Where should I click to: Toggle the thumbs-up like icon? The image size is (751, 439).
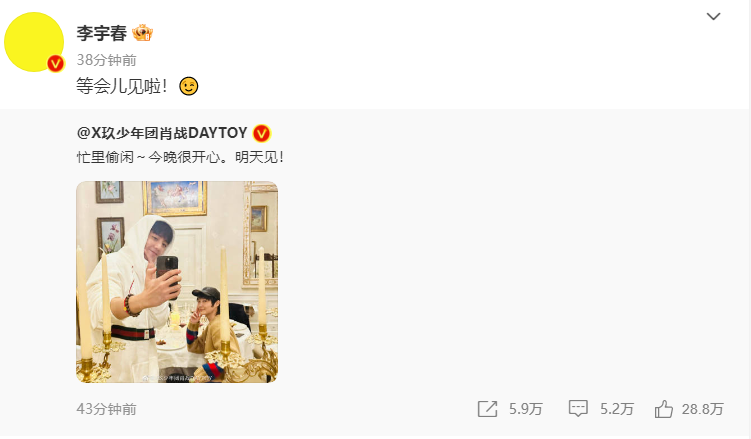click(x=664, y=408)
